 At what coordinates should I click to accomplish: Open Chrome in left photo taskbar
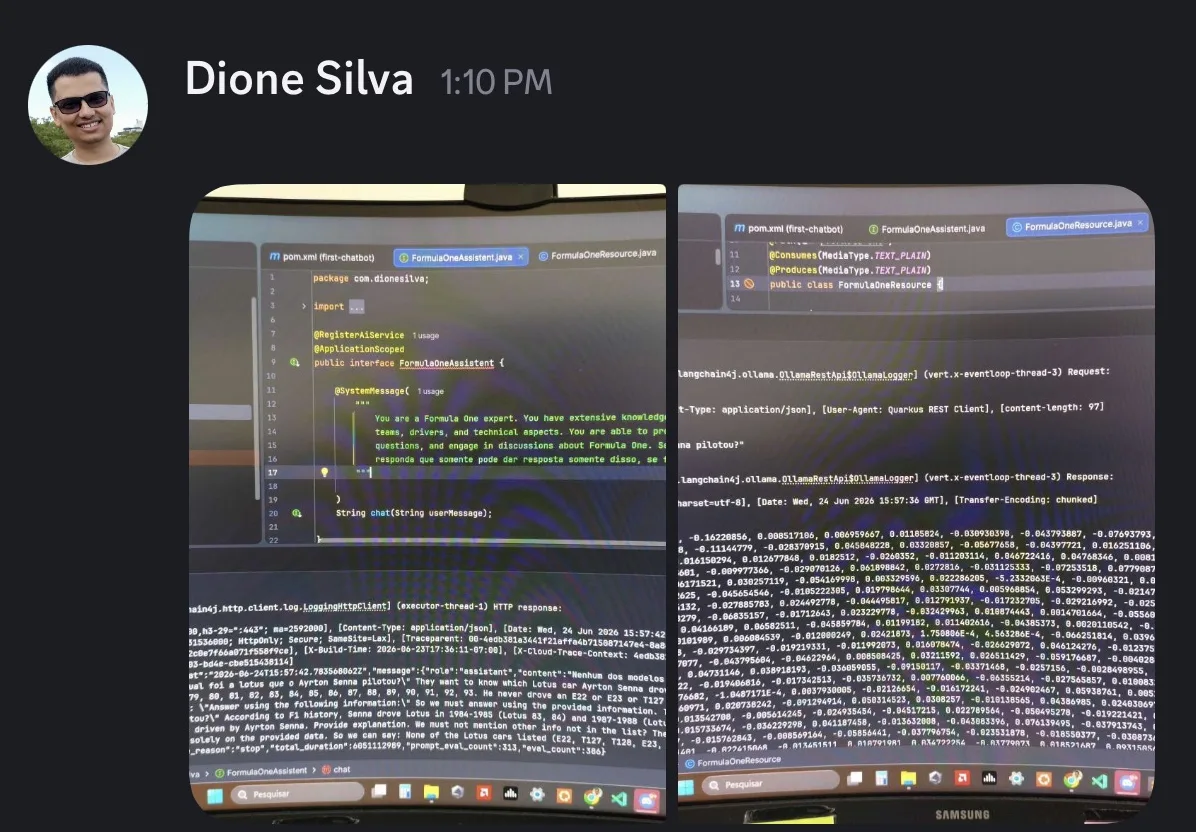592,798
